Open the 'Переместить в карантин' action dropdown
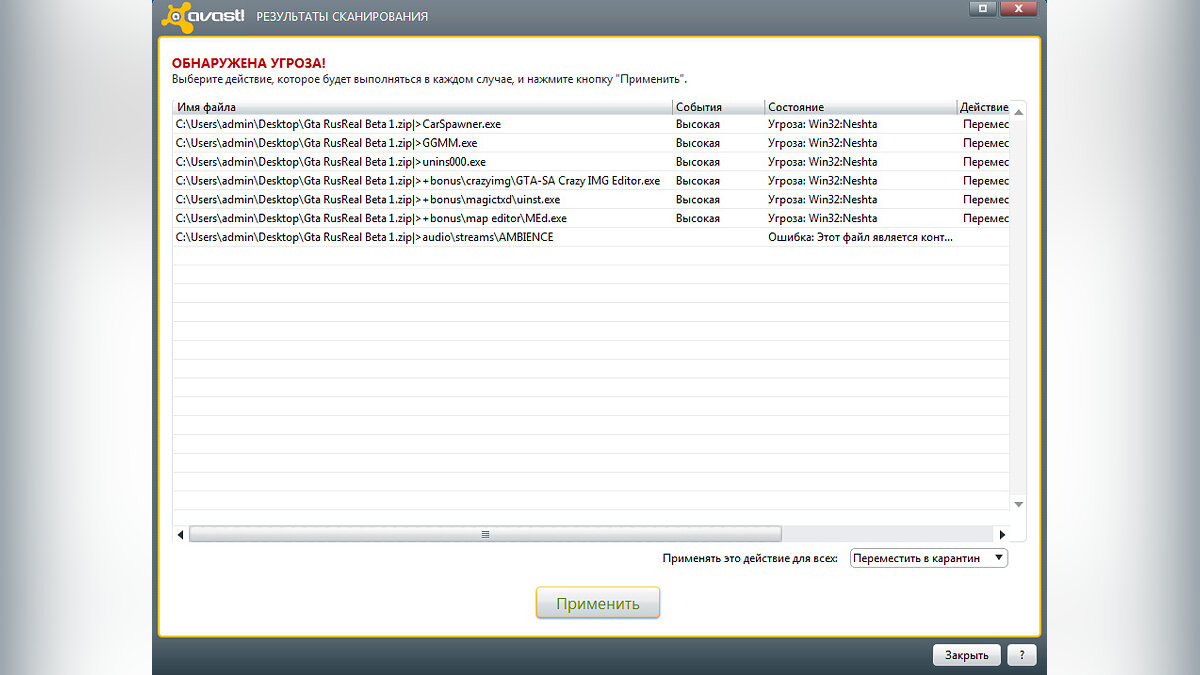 928,558
